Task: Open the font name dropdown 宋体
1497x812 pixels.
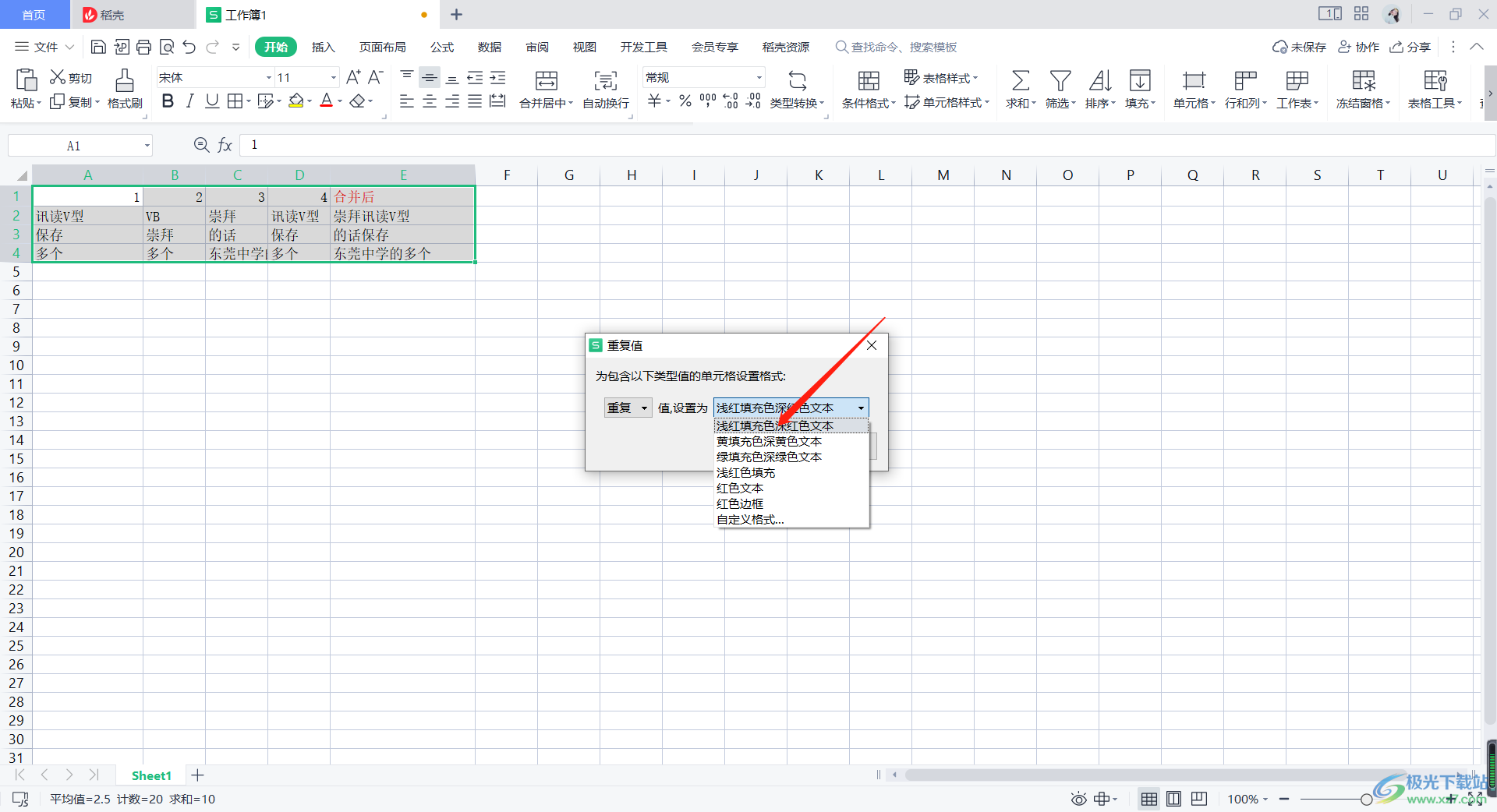Action: pos(268,77)
